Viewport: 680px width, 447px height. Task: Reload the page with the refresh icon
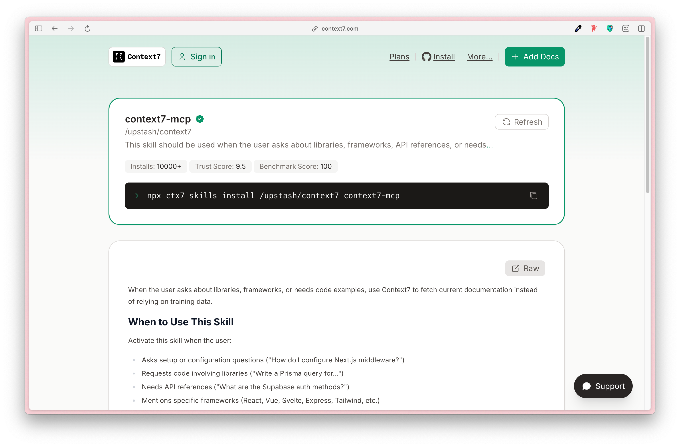click(87, 29)
